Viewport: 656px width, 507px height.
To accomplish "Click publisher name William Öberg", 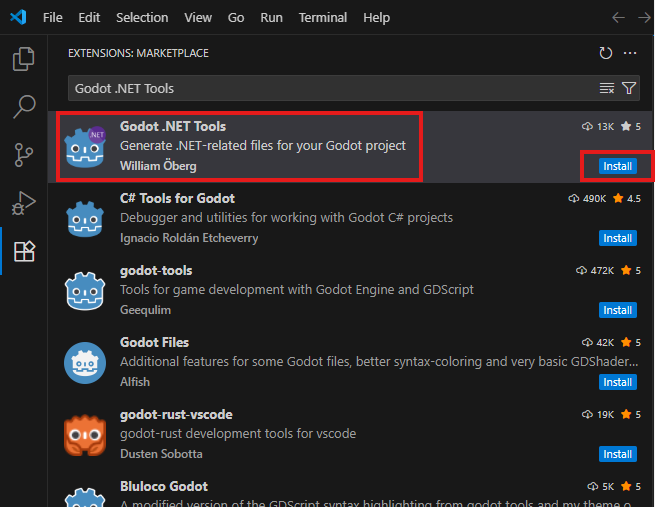I will click(158, 166).
